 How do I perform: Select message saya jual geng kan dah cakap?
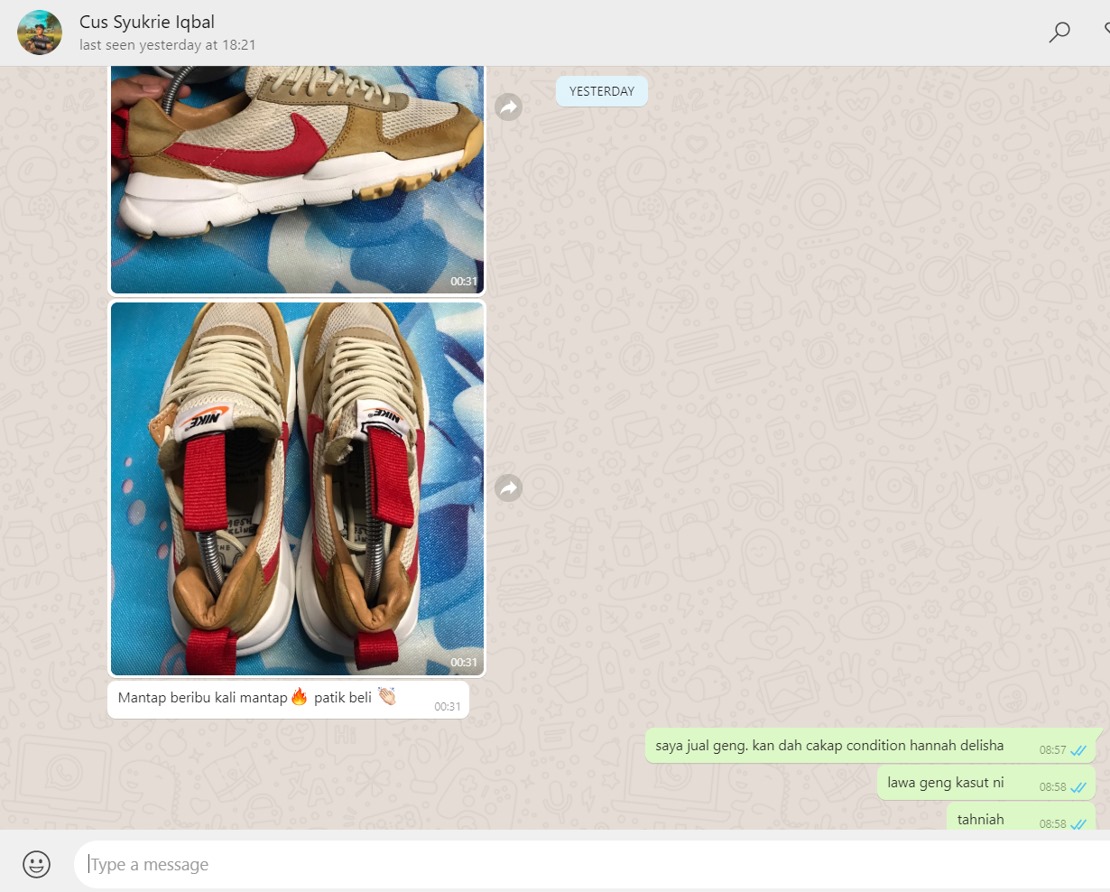[x=871, y=746]
